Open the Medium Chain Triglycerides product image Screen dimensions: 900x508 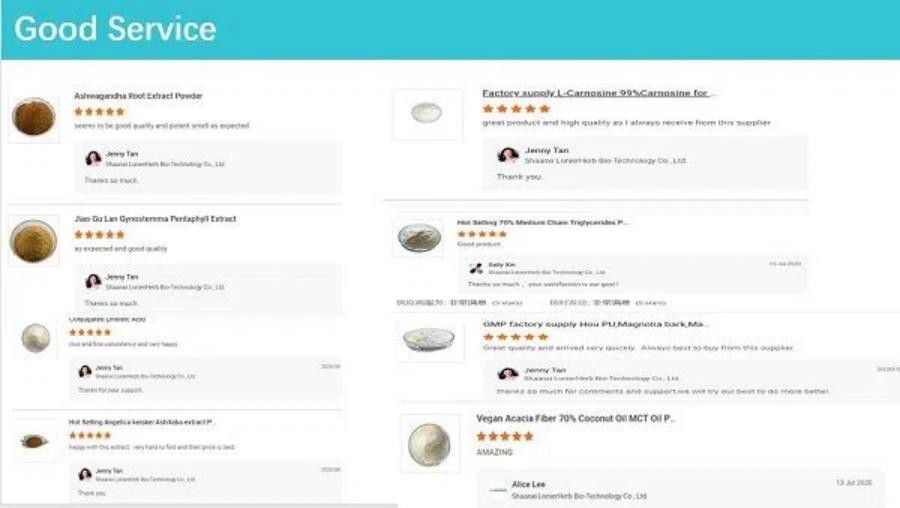(x=418, y=238)
